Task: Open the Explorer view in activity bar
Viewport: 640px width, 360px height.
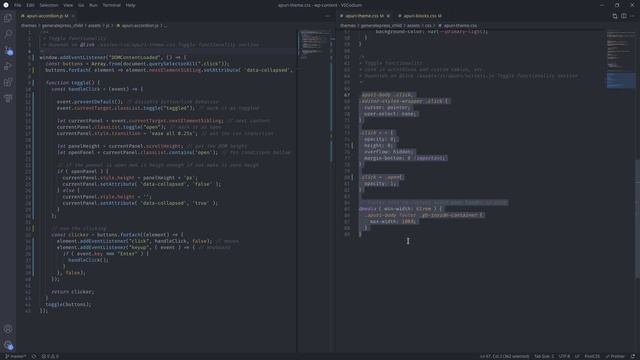Action: click(x=8, y=18)
